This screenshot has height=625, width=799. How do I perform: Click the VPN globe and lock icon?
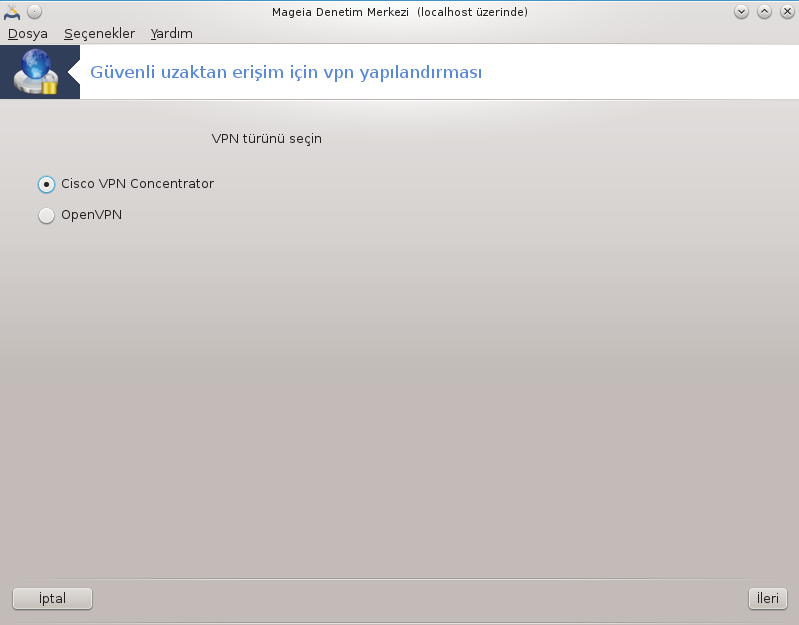[x=36, y=72]
